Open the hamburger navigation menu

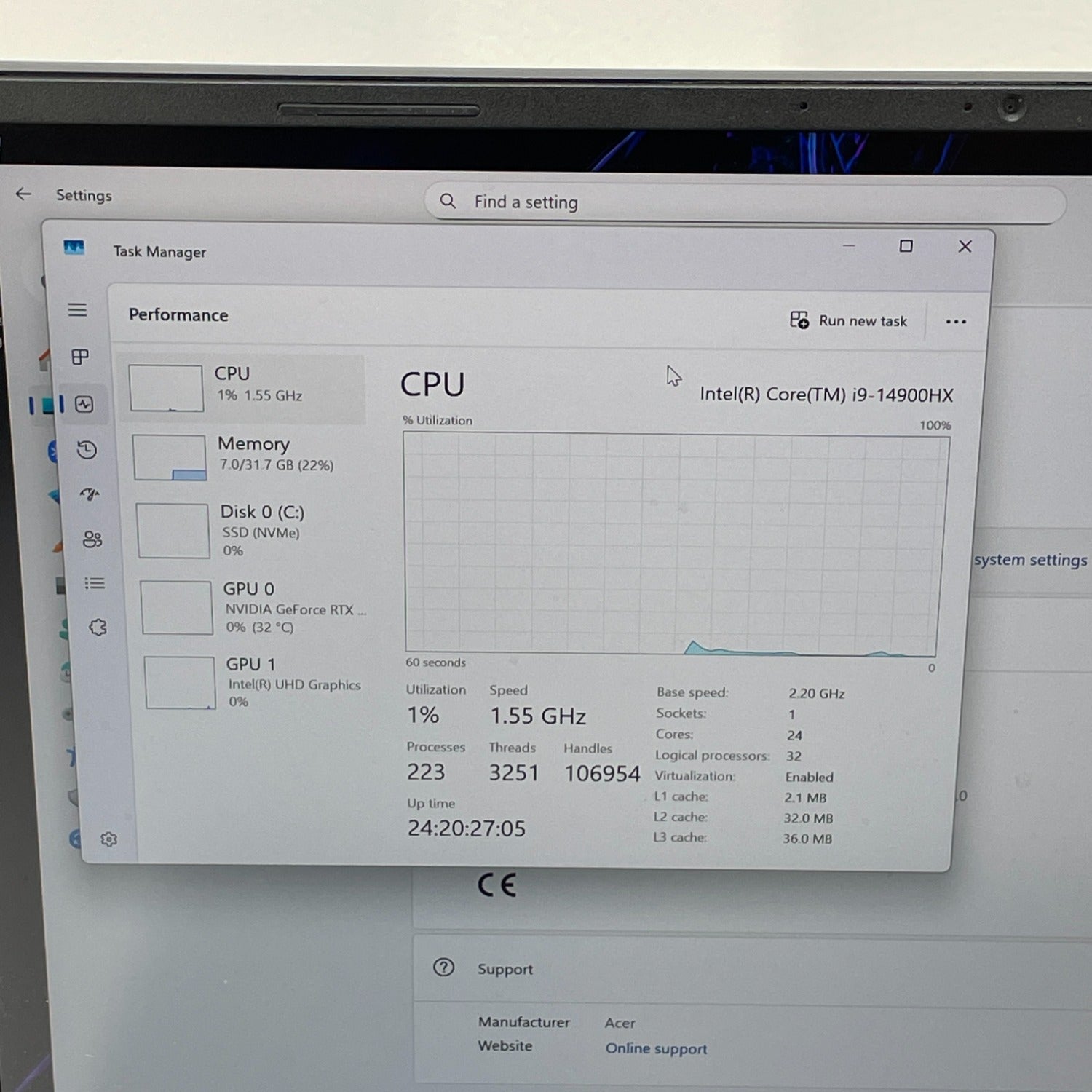[x=77, y=310]
